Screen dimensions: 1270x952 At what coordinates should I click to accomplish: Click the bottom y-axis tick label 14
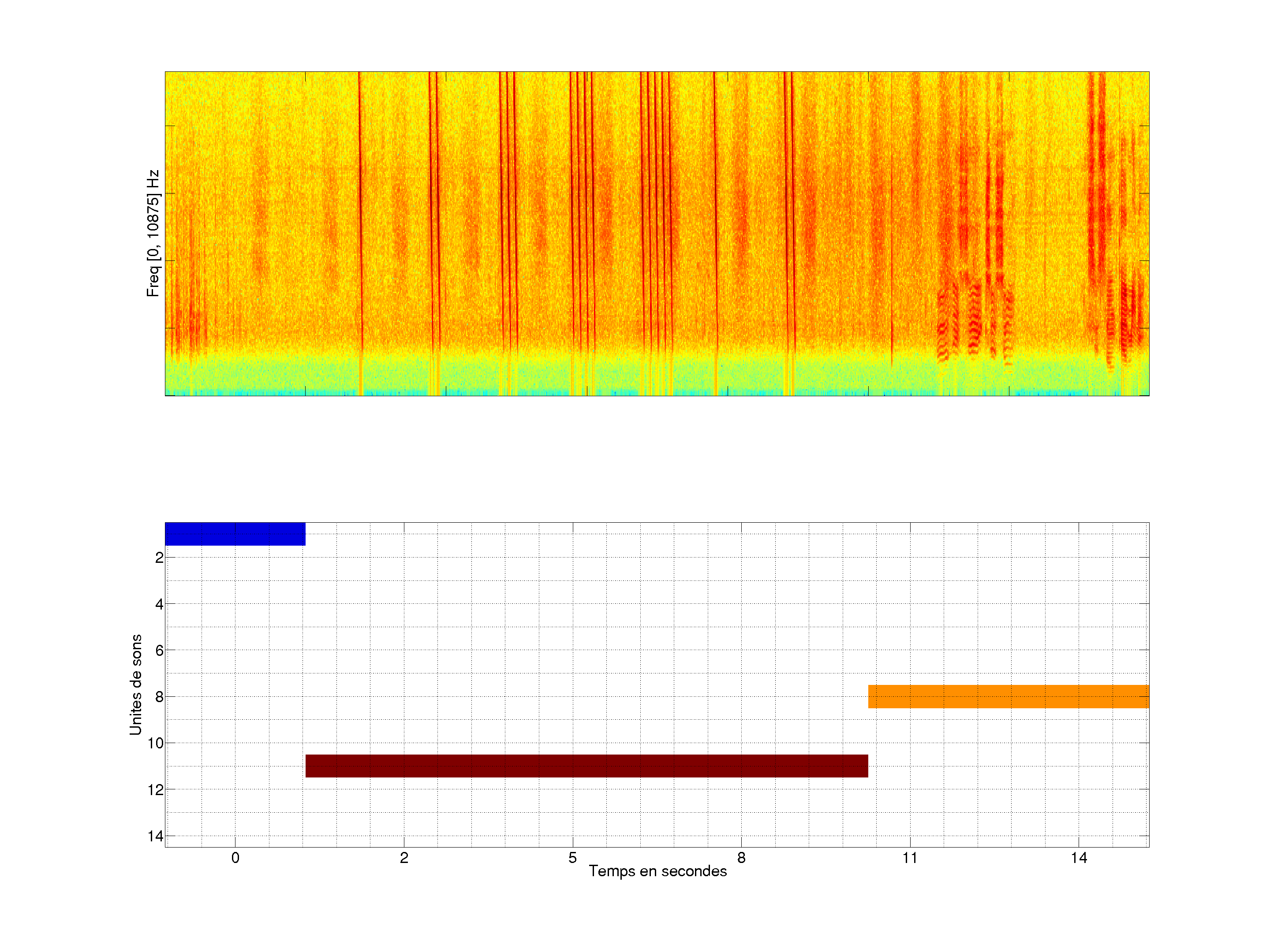pyautogui.click(x=156, y=836)
